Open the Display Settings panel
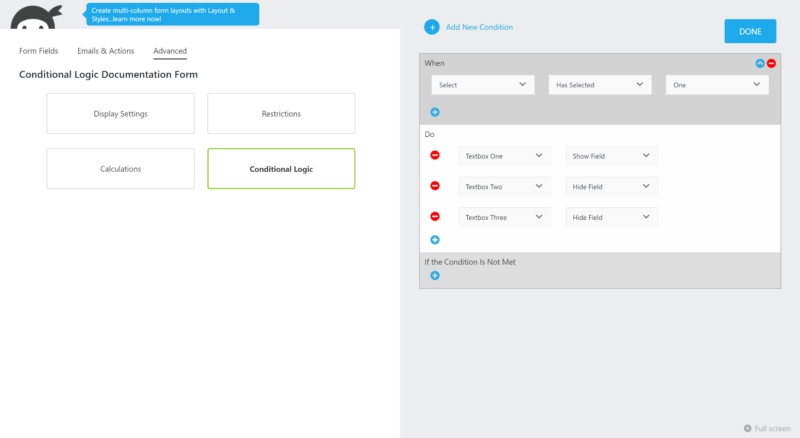 121,114
